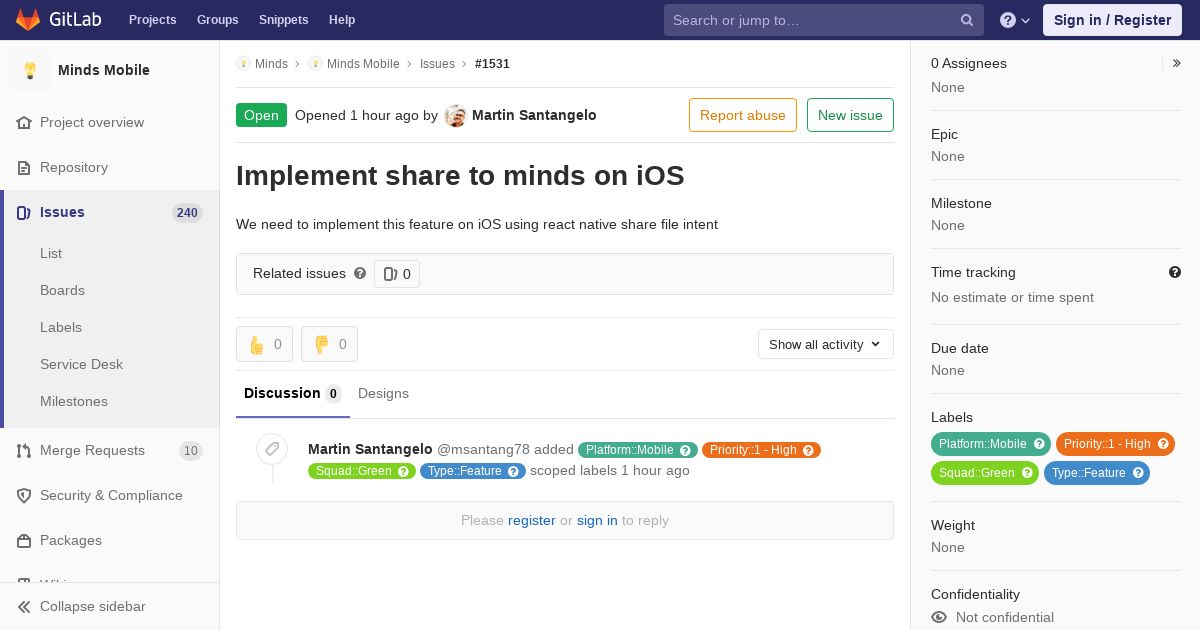Click help icon on sidebar Squad::Green label
This screenshot has height=630, width=1200.
[1027, 473]
